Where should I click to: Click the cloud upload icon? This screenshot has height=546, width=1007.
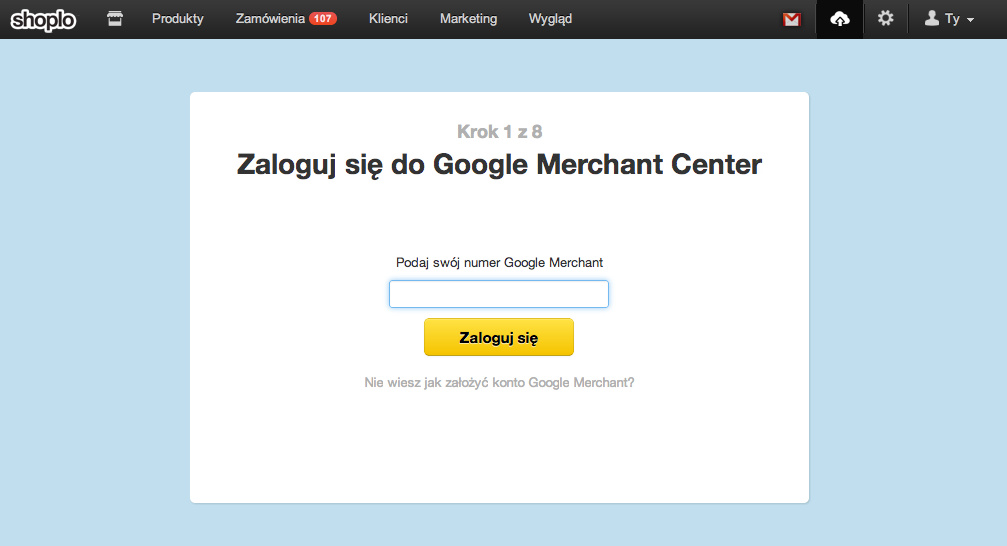[839, 19]
